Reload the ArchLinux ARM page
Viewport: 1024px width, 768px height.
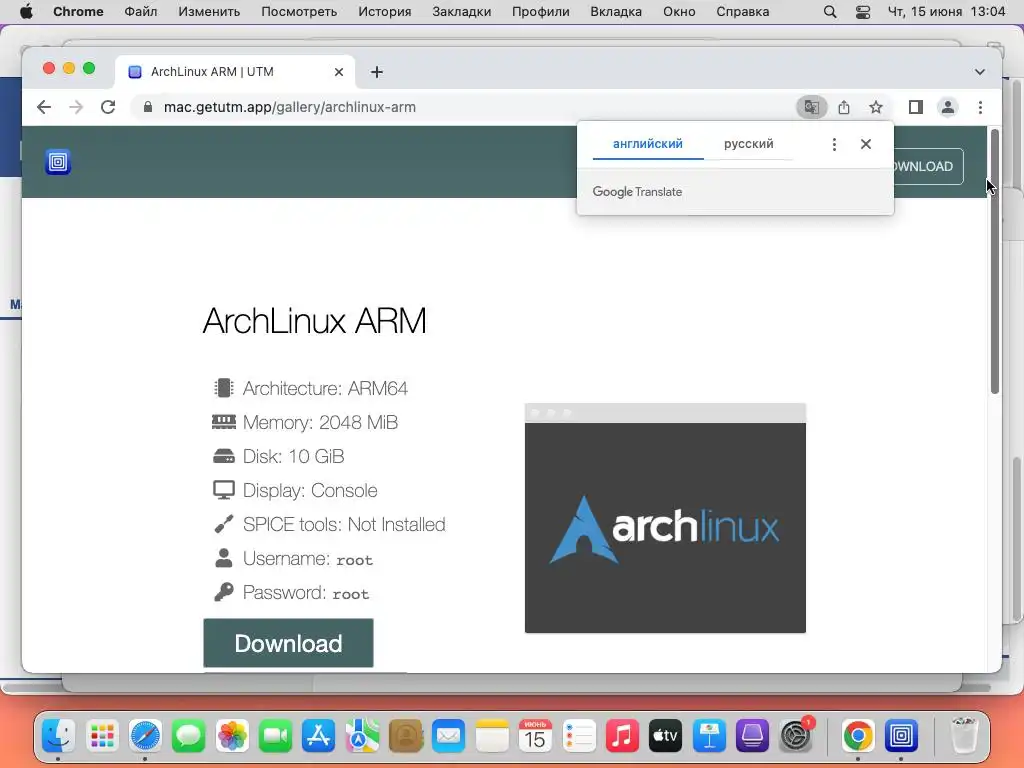point(108,107)
